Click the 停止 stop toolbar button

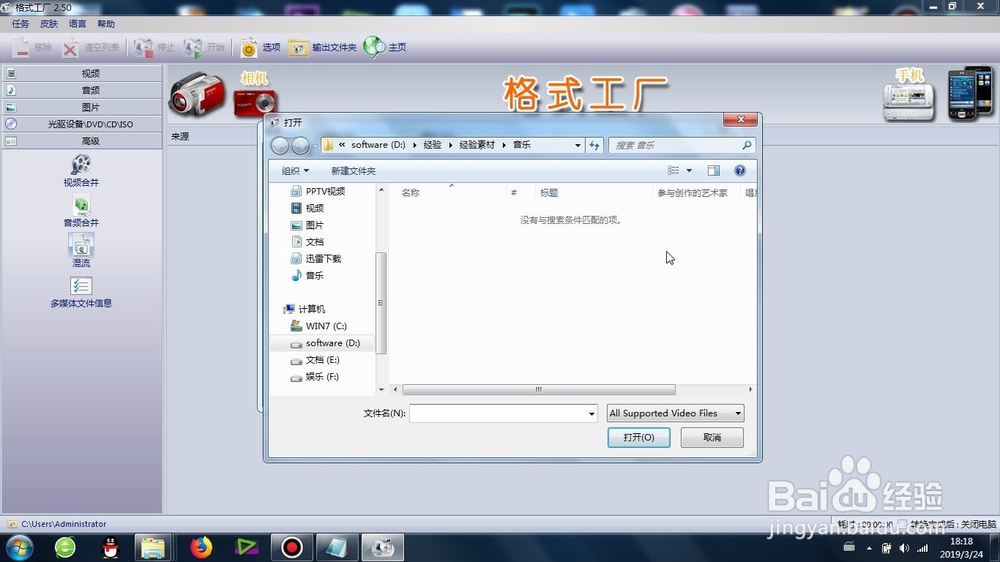[154, 47]
